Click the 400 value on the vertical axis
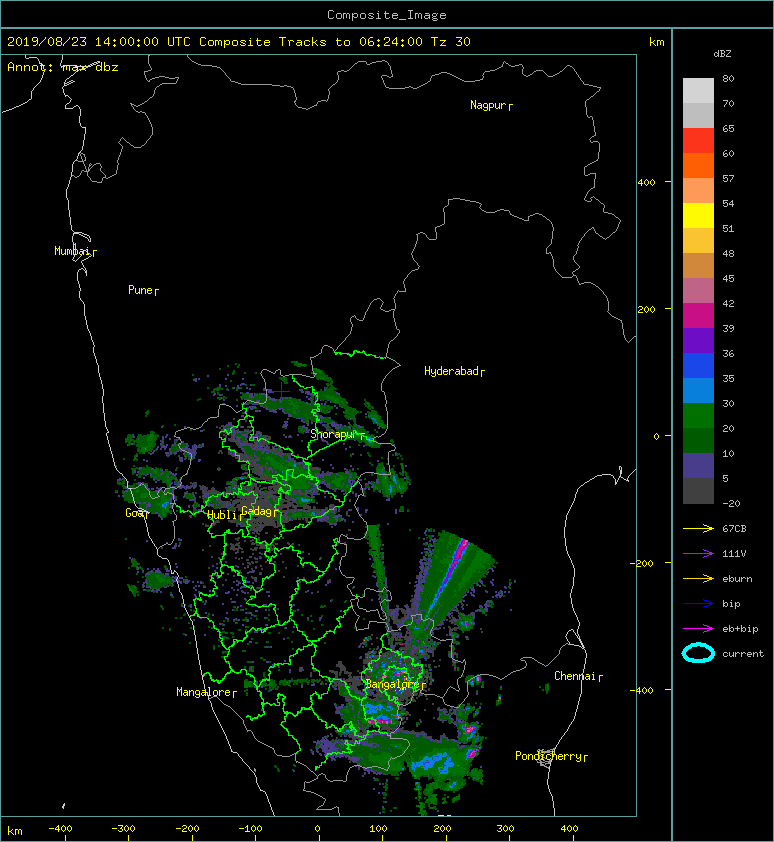The width and height of the screenshot is (774, 842). (x=646, y=183)
